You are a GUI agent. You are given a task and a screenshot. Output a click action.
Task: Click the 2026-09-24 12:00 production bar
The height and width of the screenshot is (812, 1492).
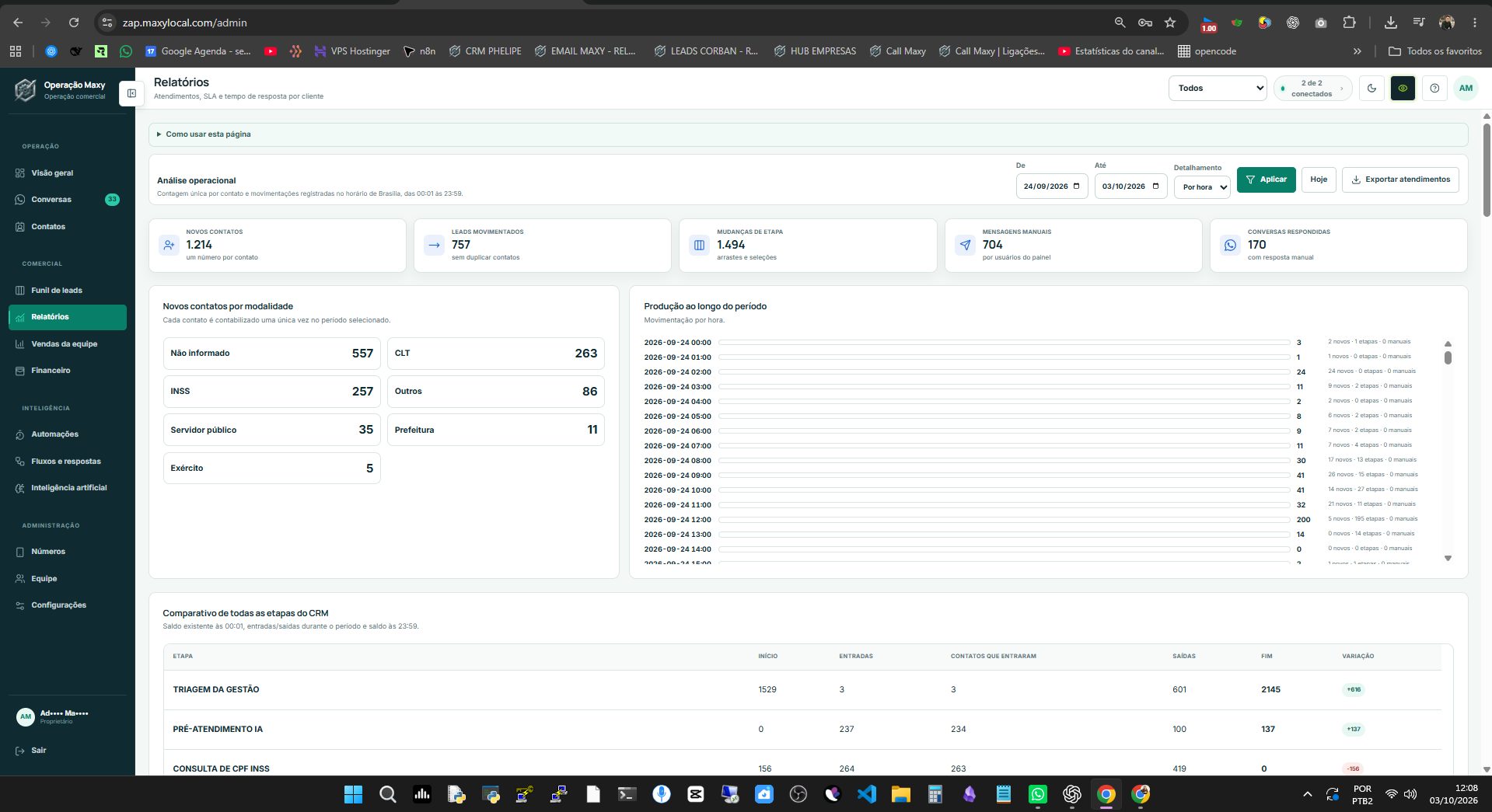[1003, 520]
